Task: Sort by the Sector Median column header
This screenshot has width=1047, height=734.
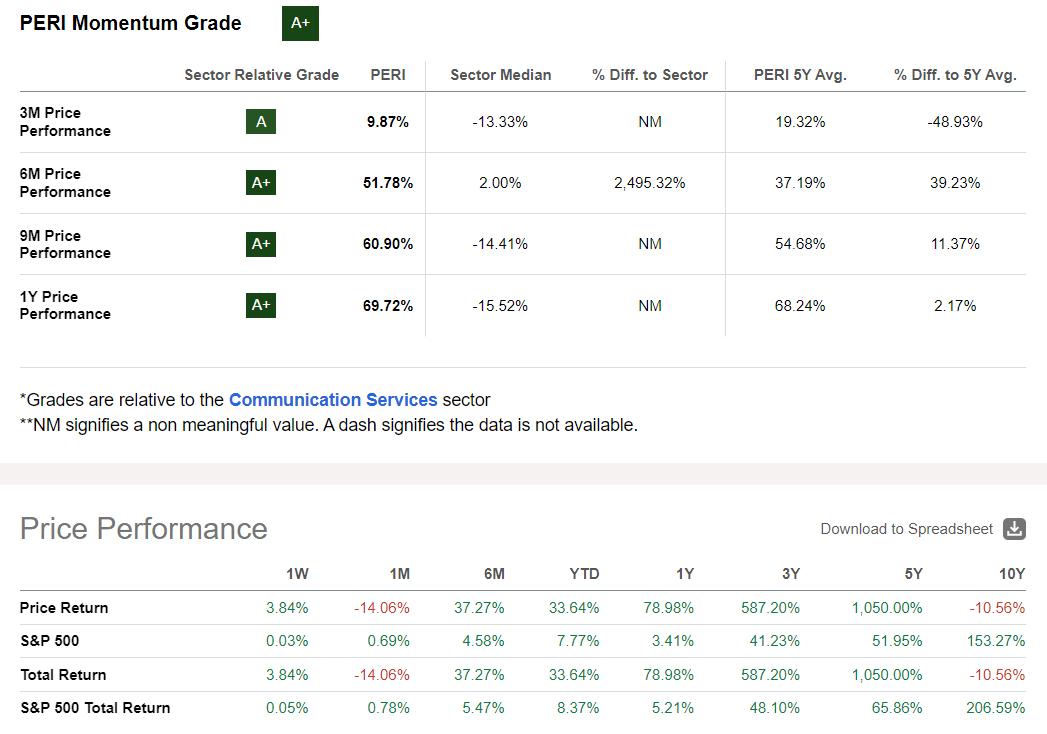Action: click(x=500, y=75)
